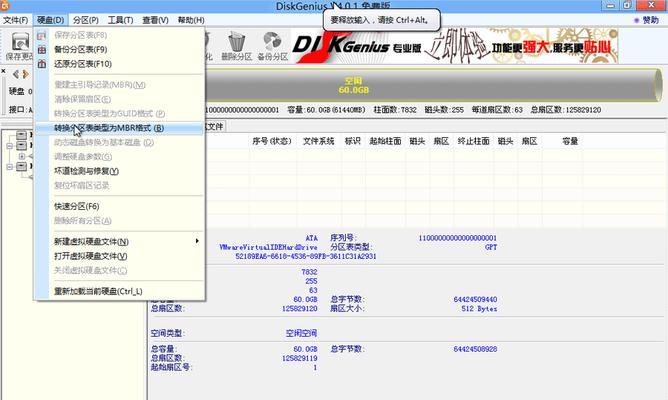Click the Delete Partition (删除分区) toolbar icon
Image resolution: width=668 pixels, height=400 pixels.
pyautogui.click(x=236, y=46)
